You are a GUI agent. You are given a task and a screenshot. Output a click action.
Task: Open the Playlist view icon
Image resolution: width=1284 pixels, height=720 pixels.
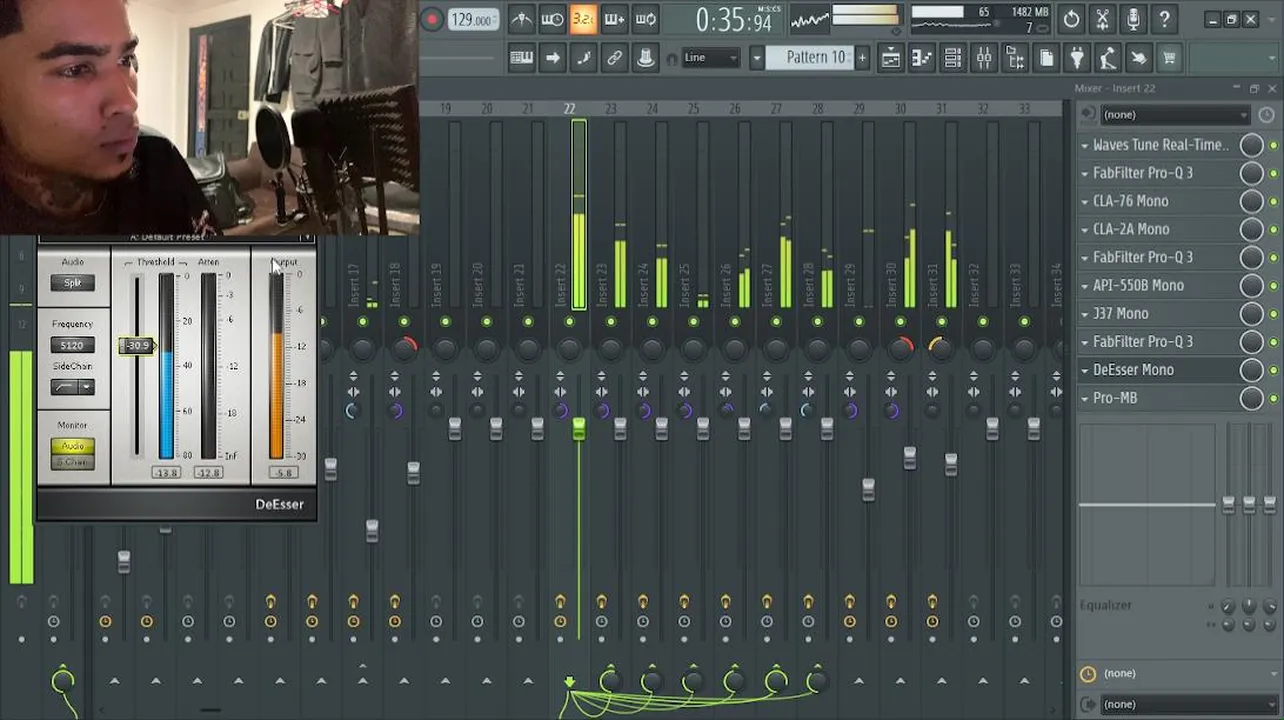coord(890,58)
